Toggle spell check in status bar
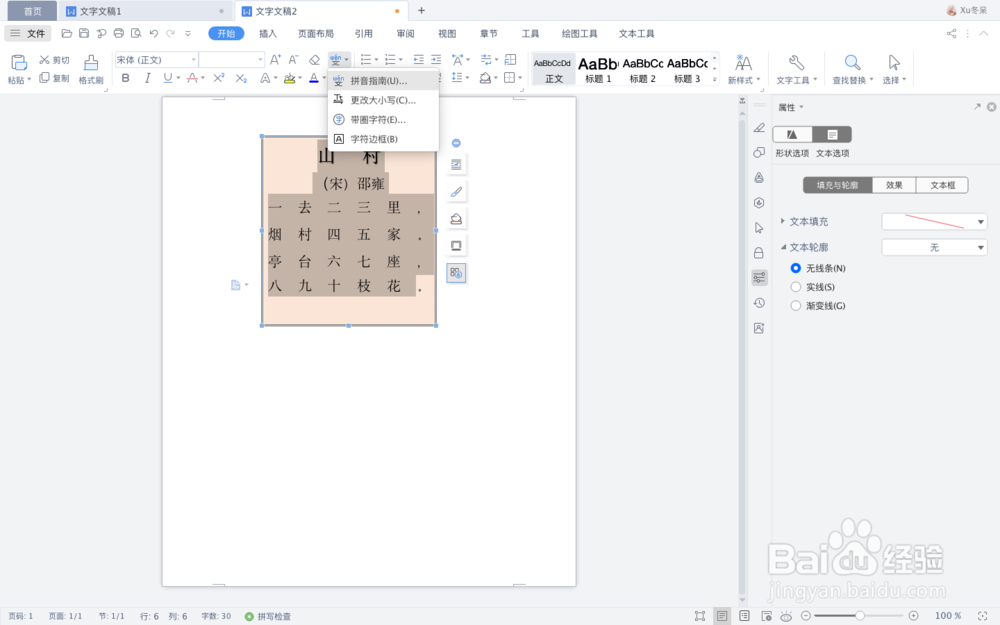 [x=268, y=616]
